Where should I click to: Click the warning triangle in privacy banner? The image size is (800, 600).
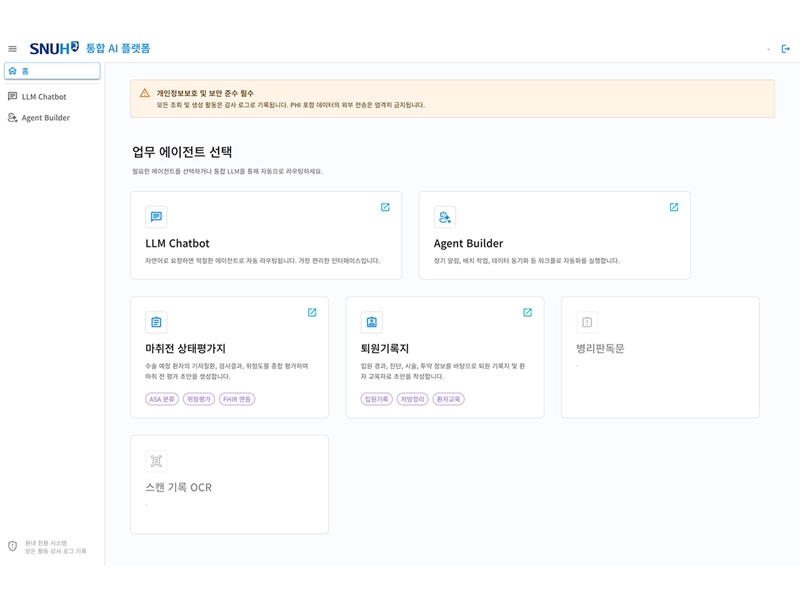145,93
